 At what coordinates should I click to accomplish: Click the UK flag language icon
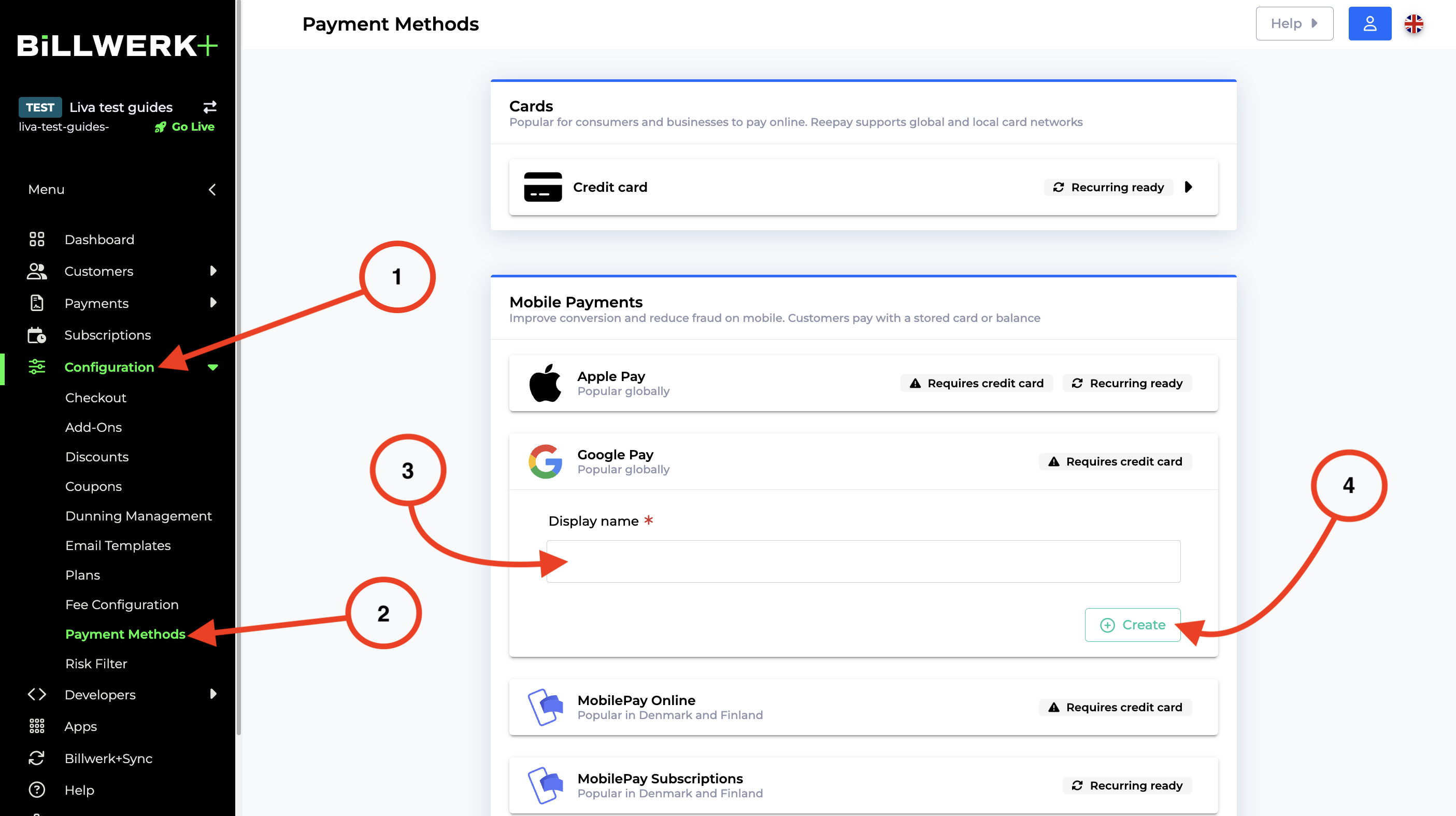click(1413, 24)
